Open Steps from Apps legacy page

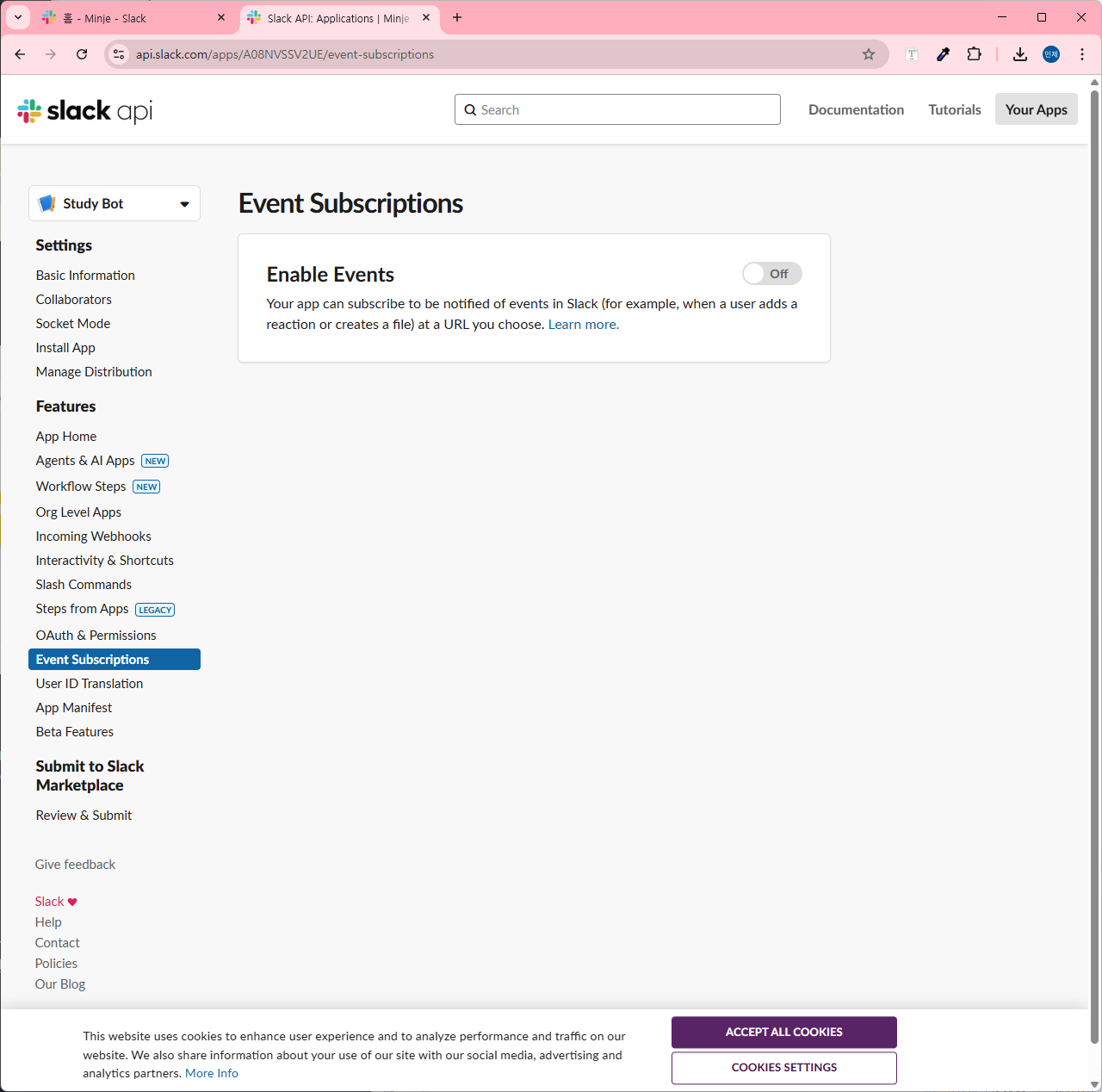pyautogui.click(x=82, y=609)
